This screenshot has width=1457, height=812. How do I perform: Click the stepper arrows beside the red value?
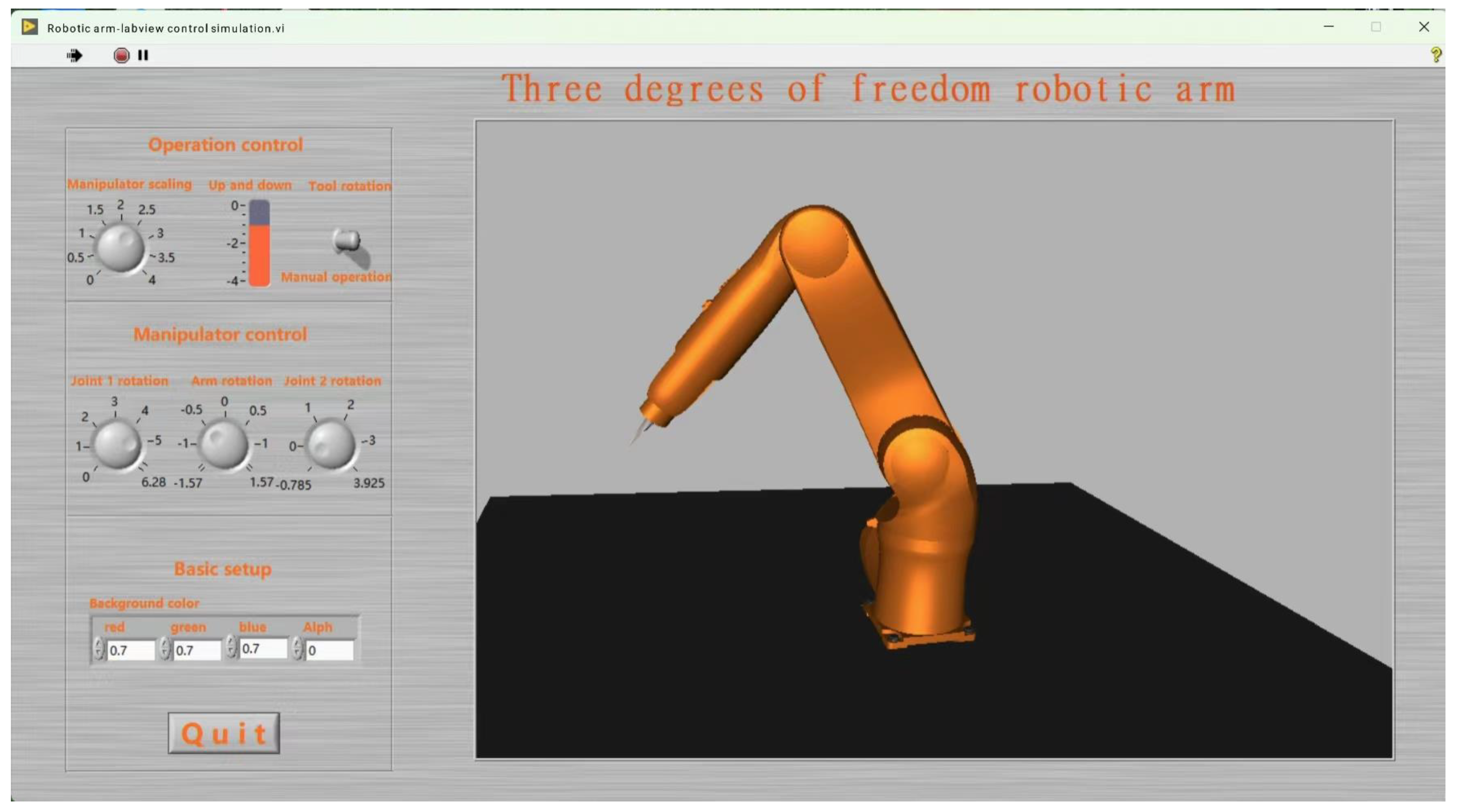[x=98, y=649]
